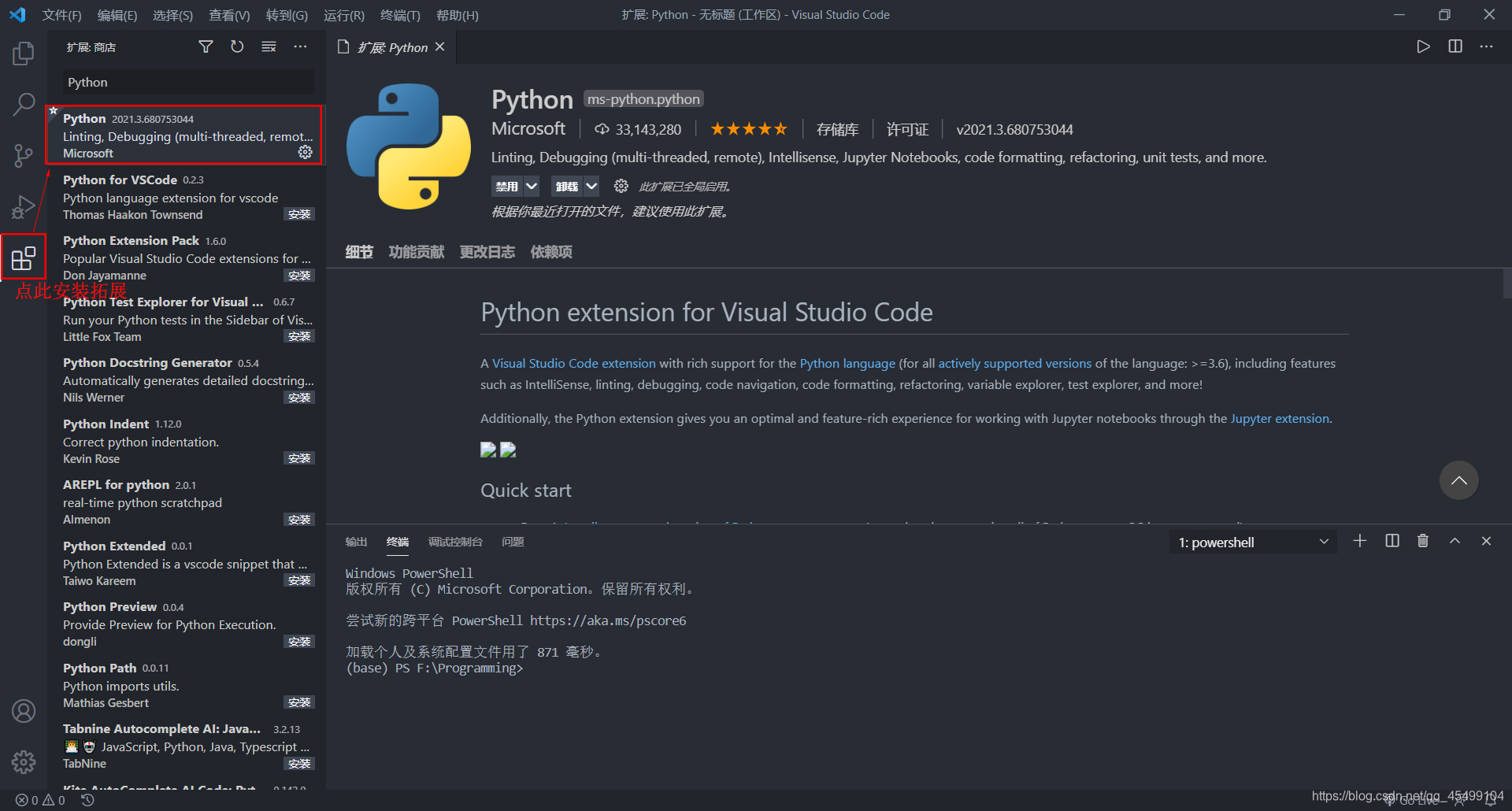Select Python Test Explorer list item
Viewport: 1512px width, 811px height.
coord(186,319)
